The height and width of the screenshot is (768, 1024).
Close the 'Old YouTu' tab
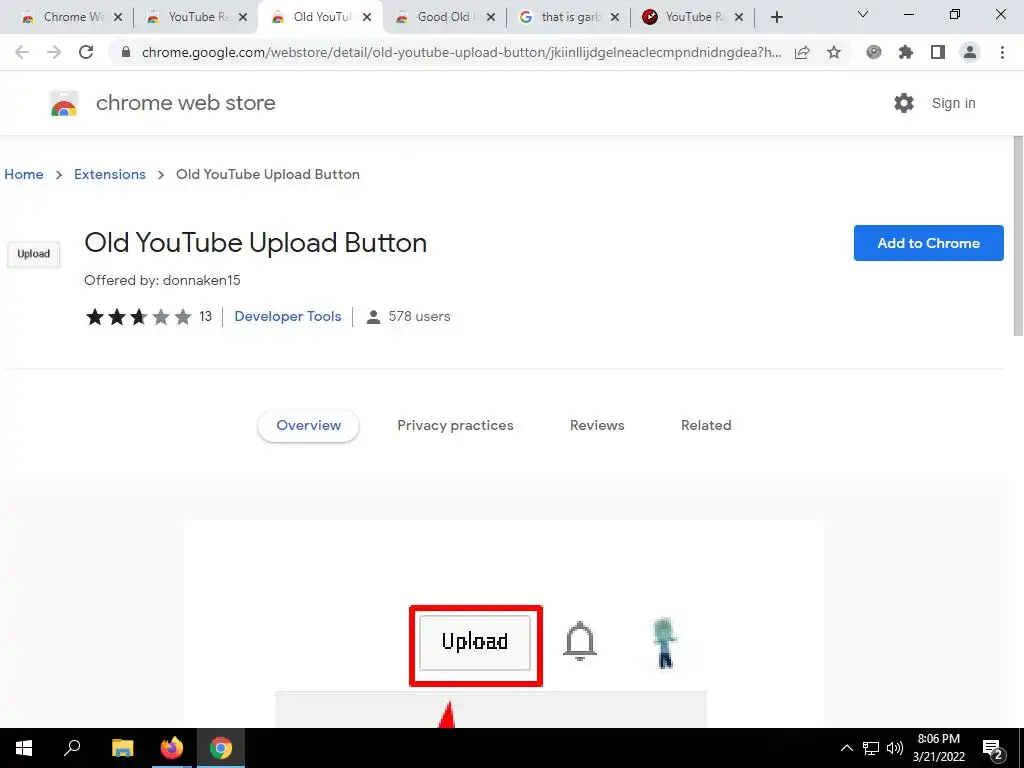click(367, 18)
